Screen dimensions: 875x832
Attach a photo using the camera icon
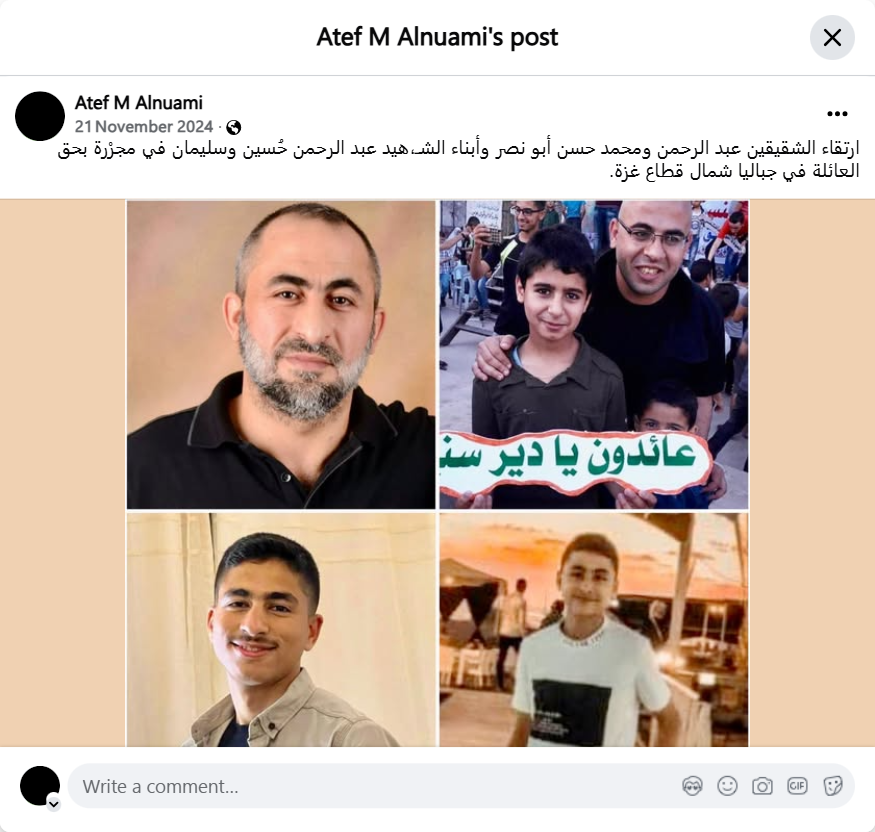(762, 786)
